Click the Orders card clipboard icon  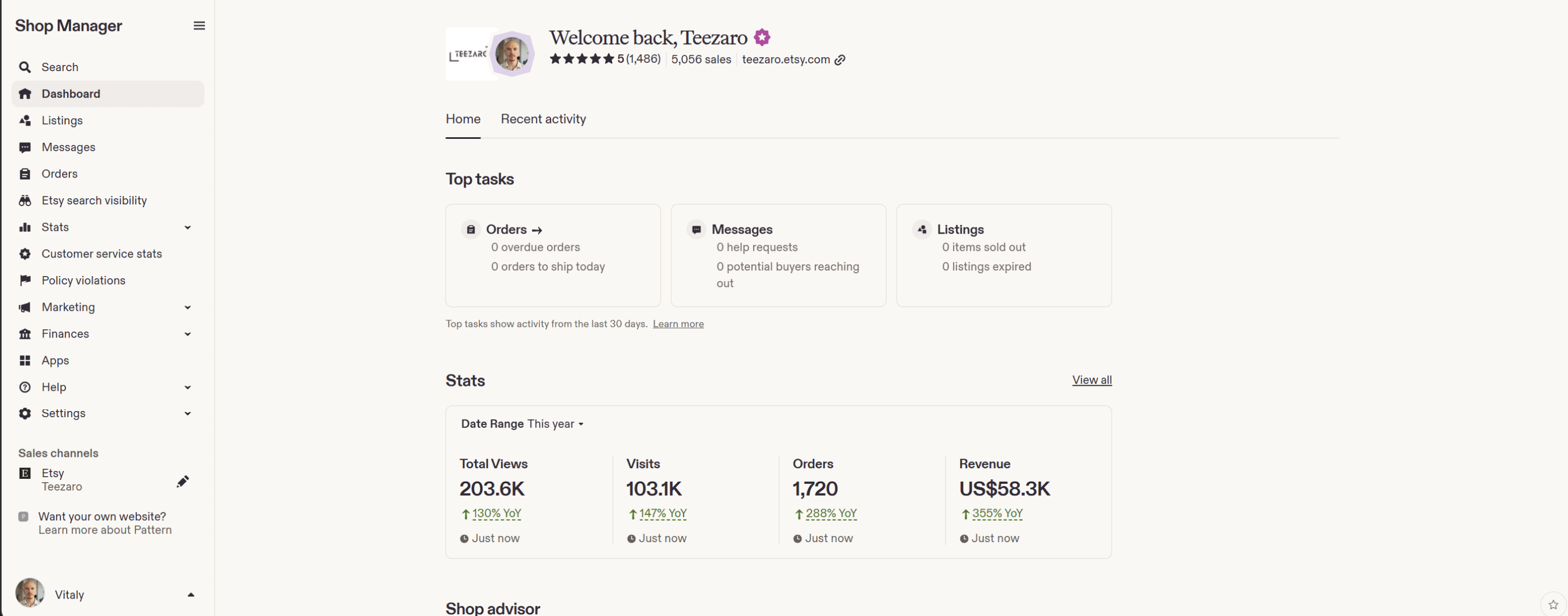pos(470,230)
